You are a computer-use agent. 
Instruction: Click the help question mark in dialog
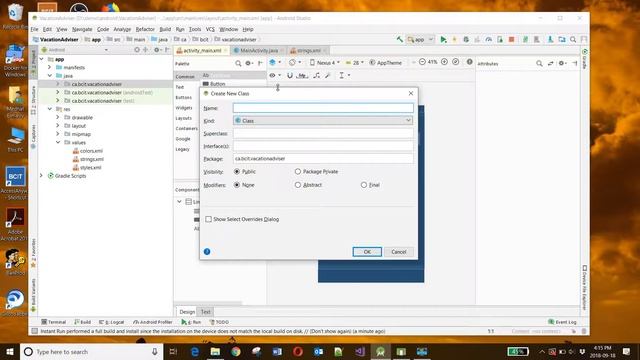pyautogui.click(x=207, y=252)
